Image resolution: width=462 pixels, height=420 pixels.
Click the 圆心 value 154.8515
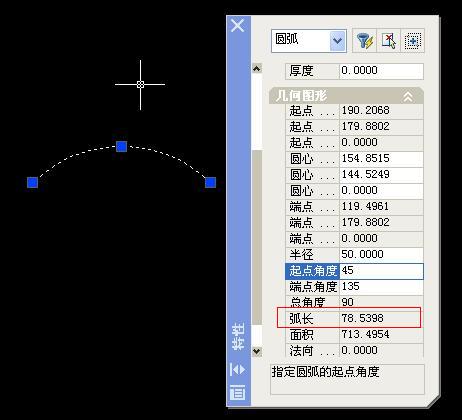[x=381, y=158]
